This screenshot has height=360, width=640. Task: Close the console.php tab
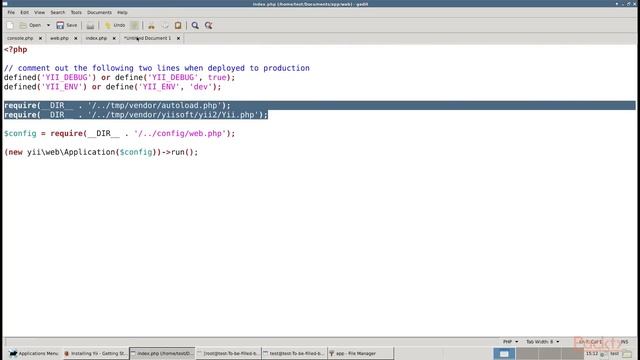[40, 38]
